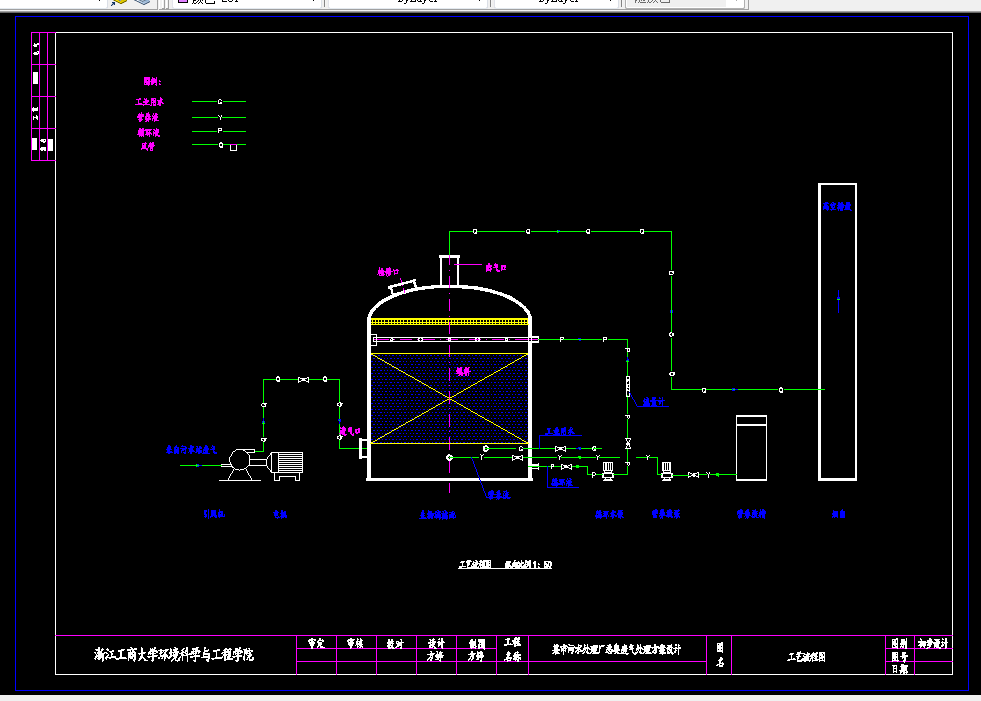Pick the nutrient solution tank rectangle

click(751, 448)
